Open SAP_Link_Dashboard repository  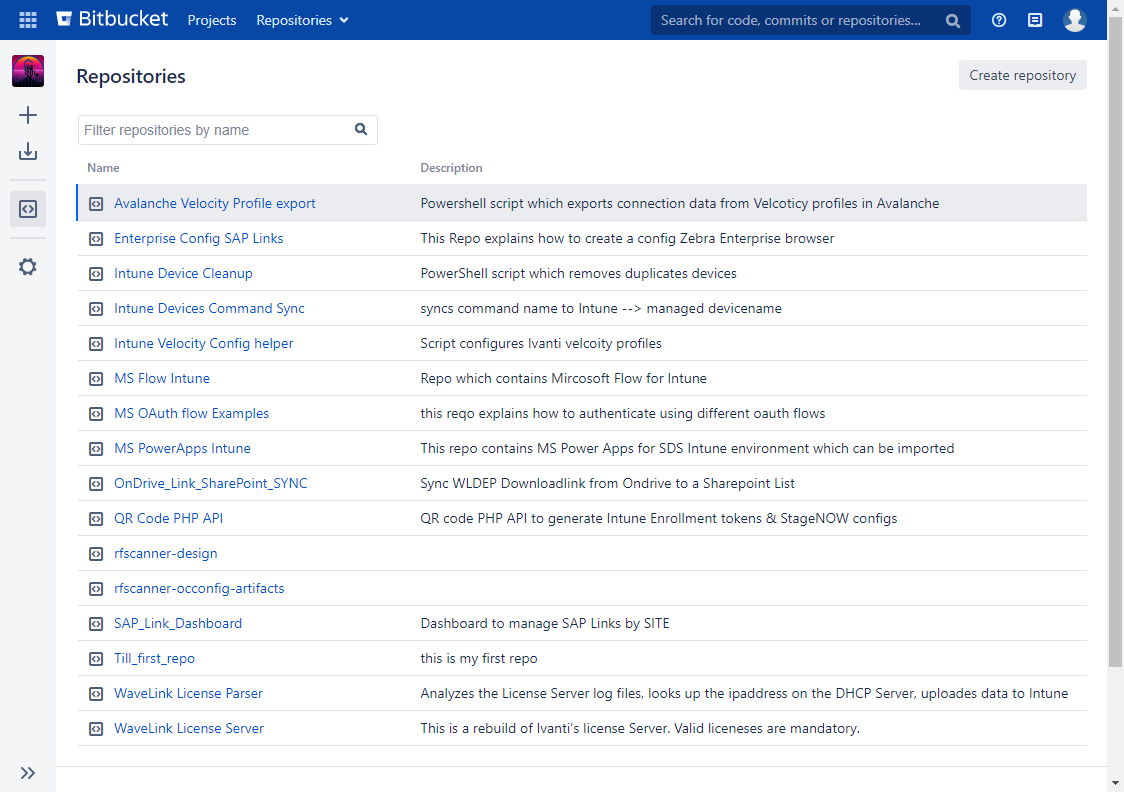click(x=178, y=624)
